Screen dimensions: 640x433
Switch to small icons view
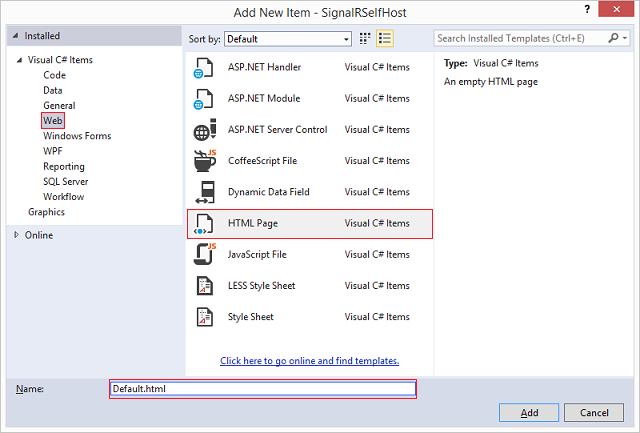[x=364, y=39]
